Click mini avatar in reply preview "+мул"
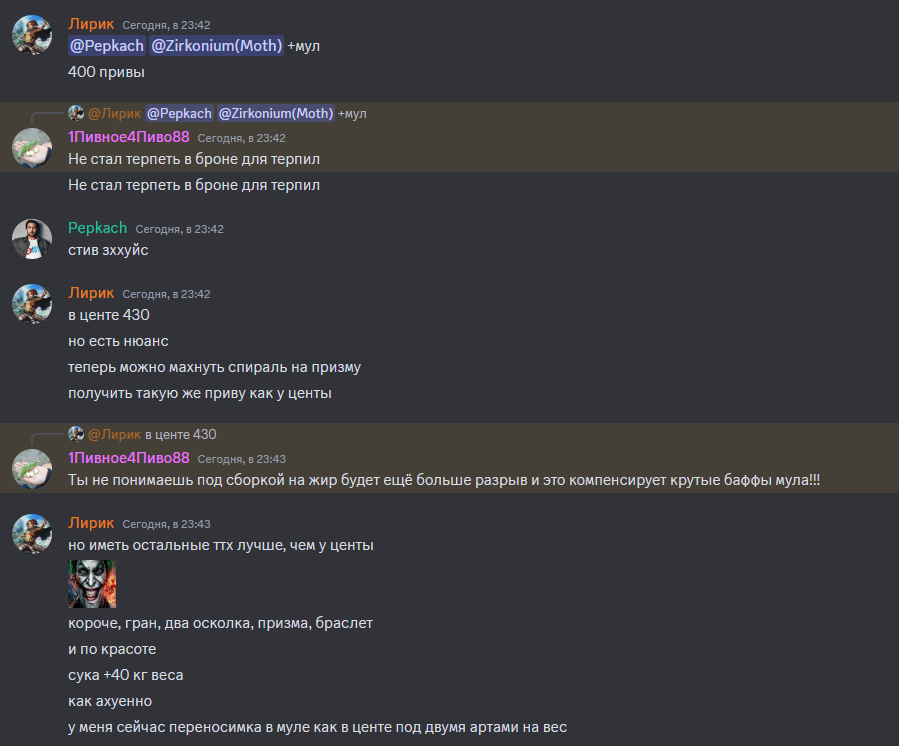The width and height of the screenshot is (899, 746). click(76, 113)
